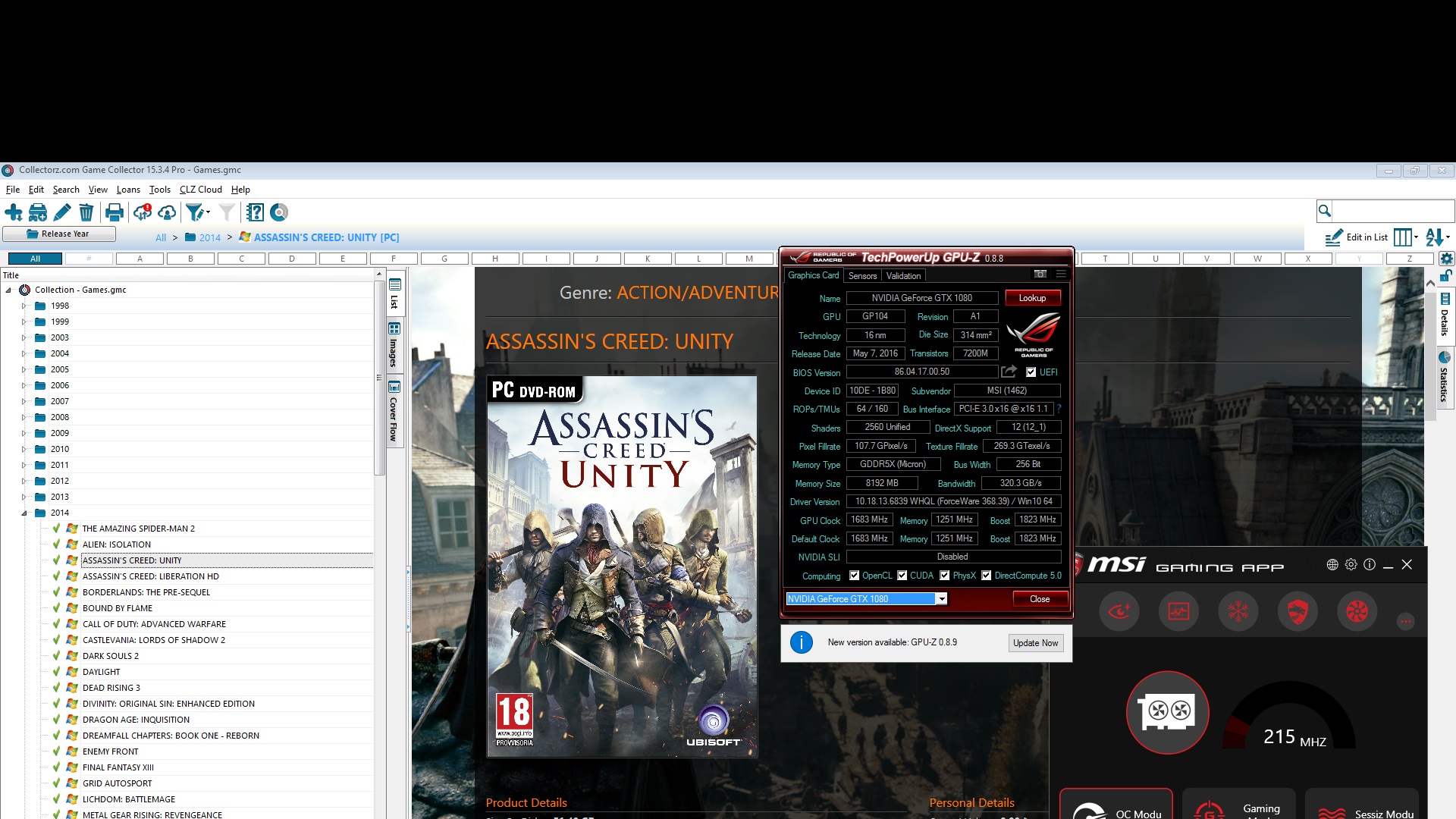Screen dimensions: 1456x819
Task: Select Sessiz Modu in MSI Gaming App
Action: point(1363,804)
